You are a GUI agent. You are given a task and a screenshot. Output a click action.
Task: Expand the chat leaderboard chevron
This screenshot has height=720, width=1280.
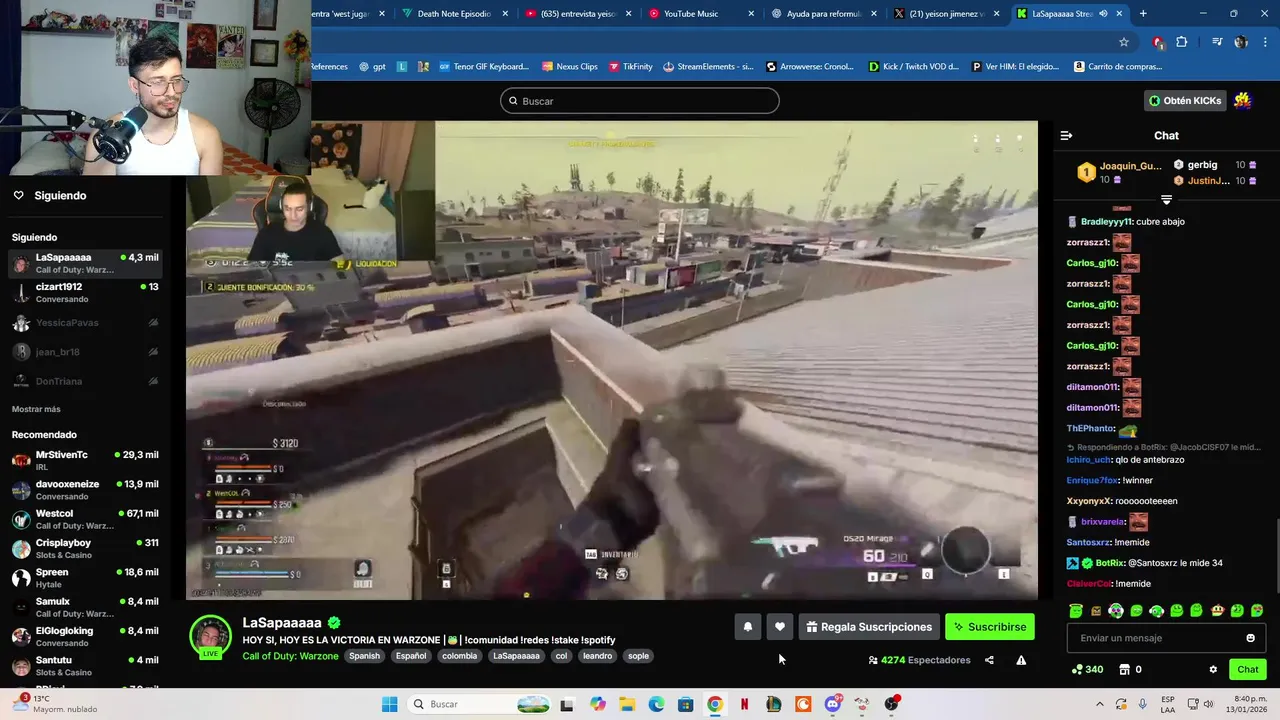[1166, 200]
